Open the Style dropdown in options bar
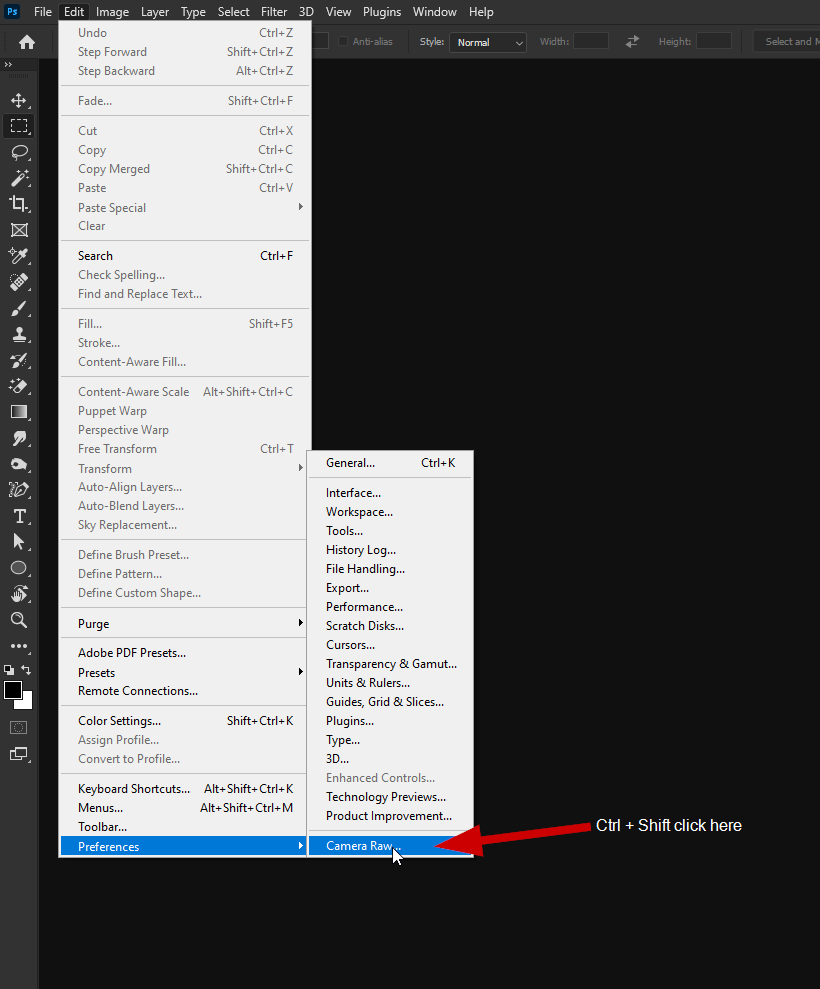Viewport: 820px width, 989px height. point(487,41)
